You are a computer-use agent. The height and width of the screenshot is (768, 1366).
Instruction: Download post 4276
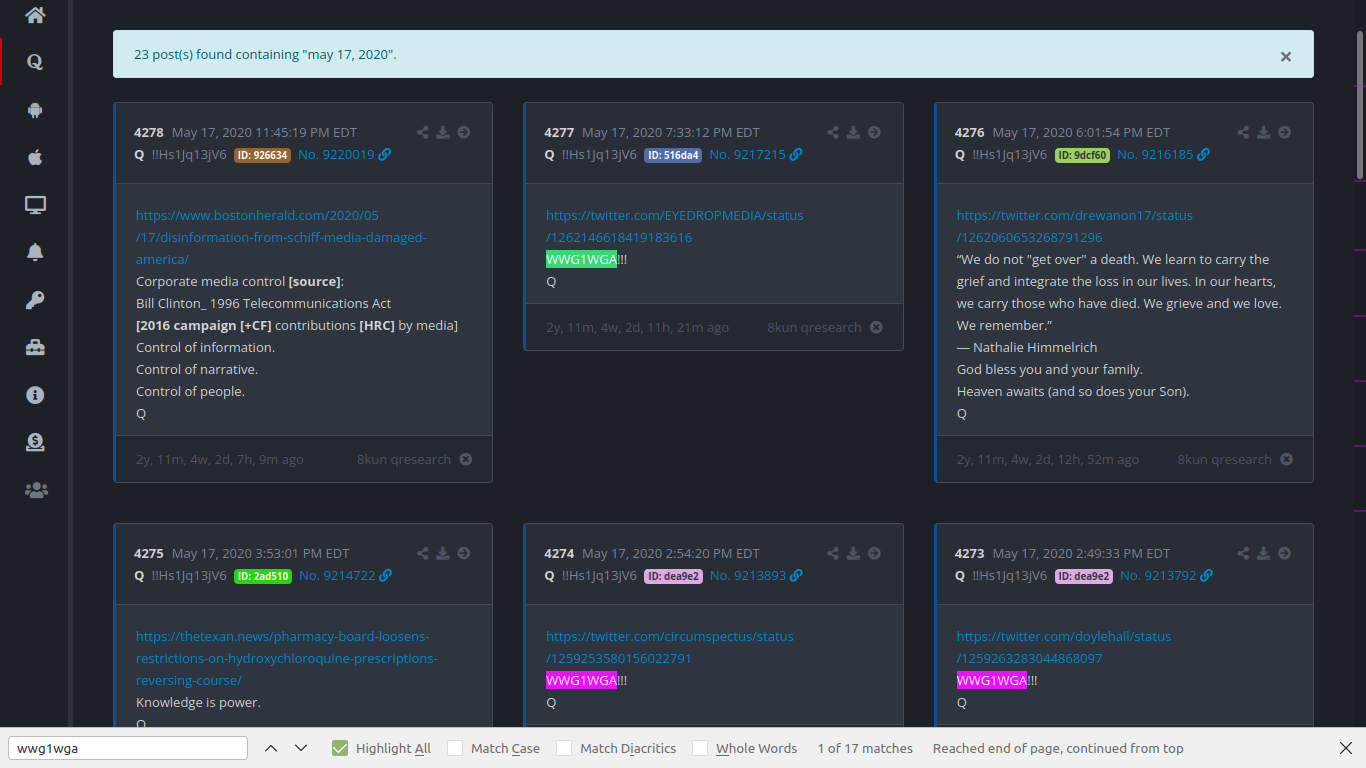[1264, 132]
